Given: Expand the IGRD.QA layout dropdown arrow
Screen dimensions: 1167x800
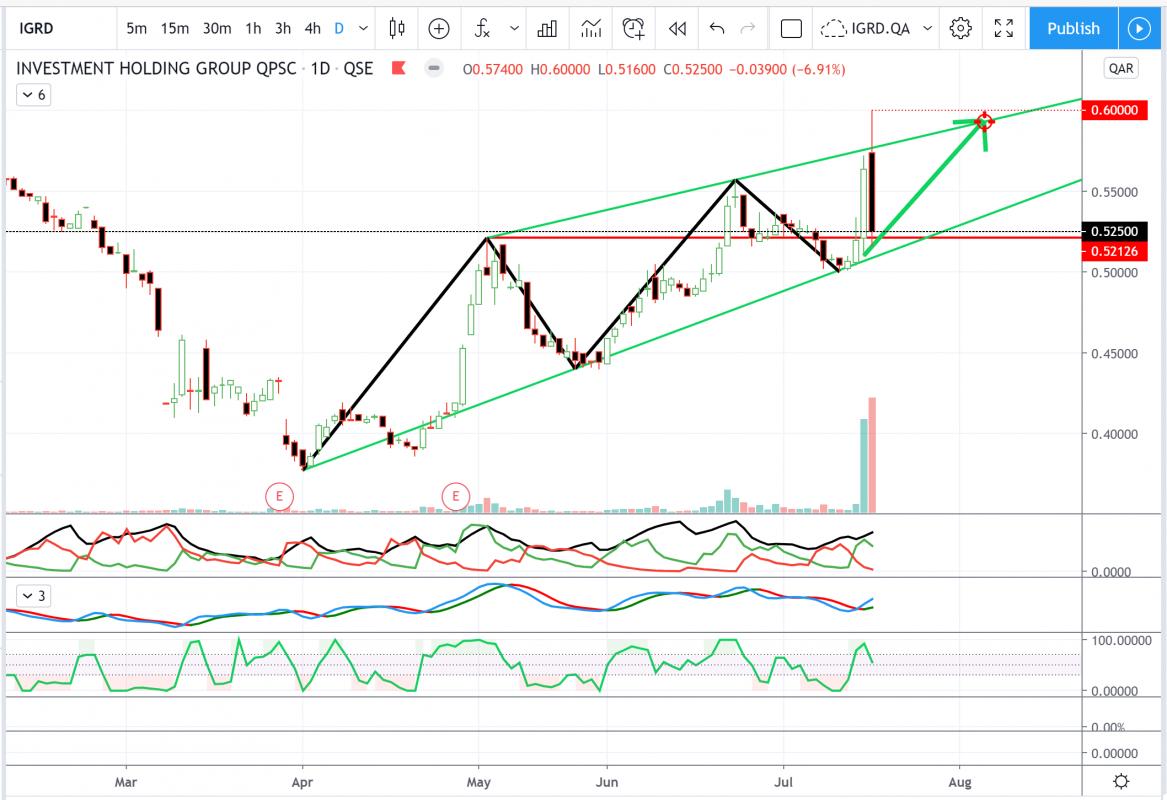Looking at the screenshot, I should pyautogui.click(x=927, y=28).
